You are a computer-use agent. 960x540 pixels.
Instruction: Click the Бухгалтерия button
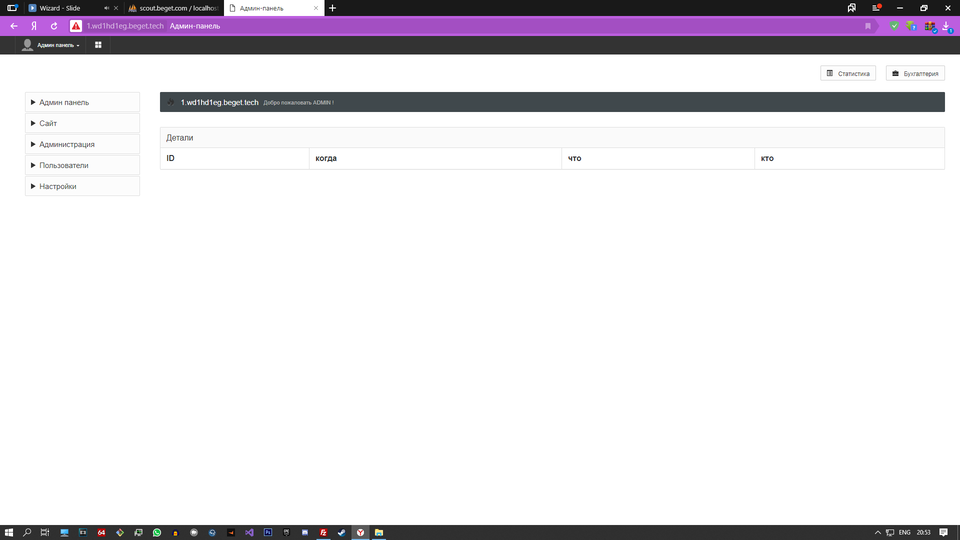915,73
